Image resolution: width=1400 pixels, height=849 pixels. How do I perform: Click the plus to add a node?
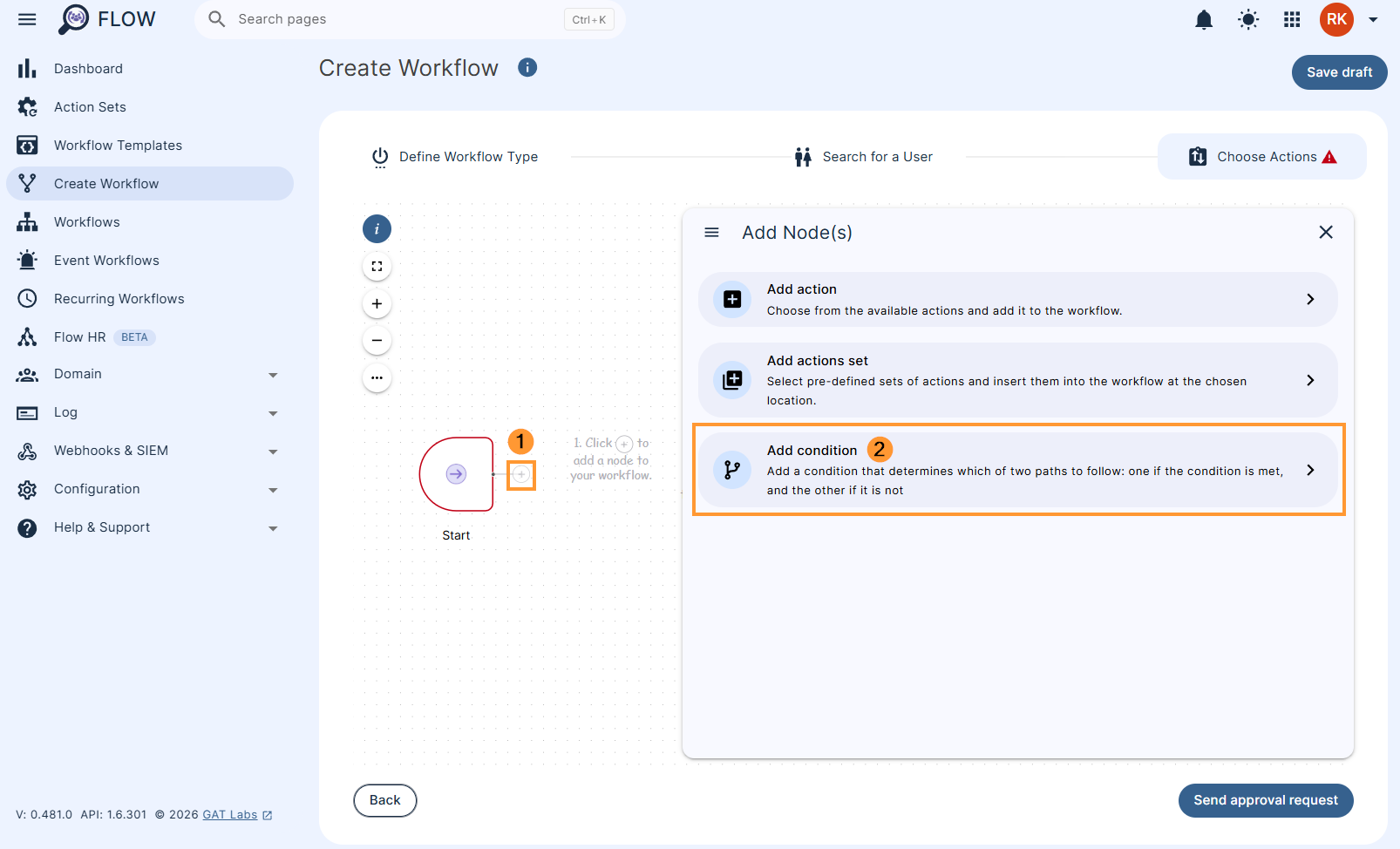click(x=520, y=474)
